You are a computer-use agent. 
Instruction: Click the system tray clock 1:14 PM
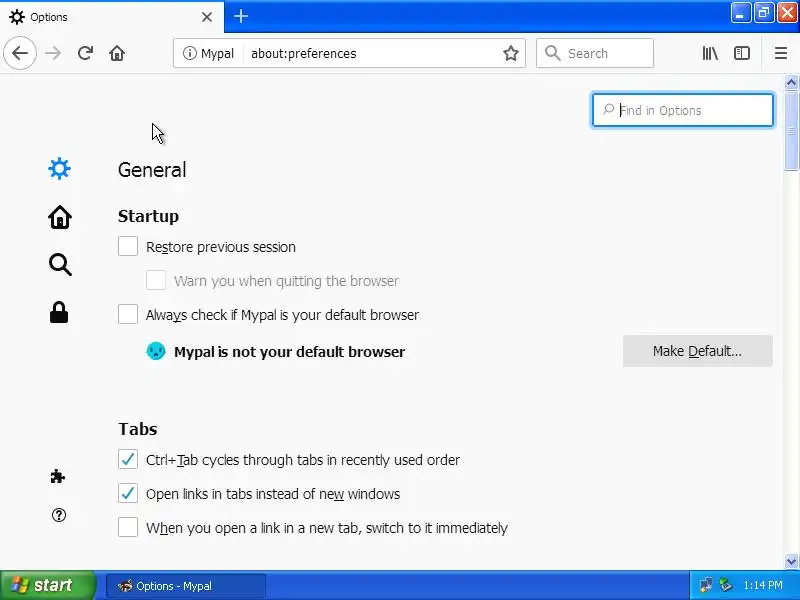tap(763, 585)
